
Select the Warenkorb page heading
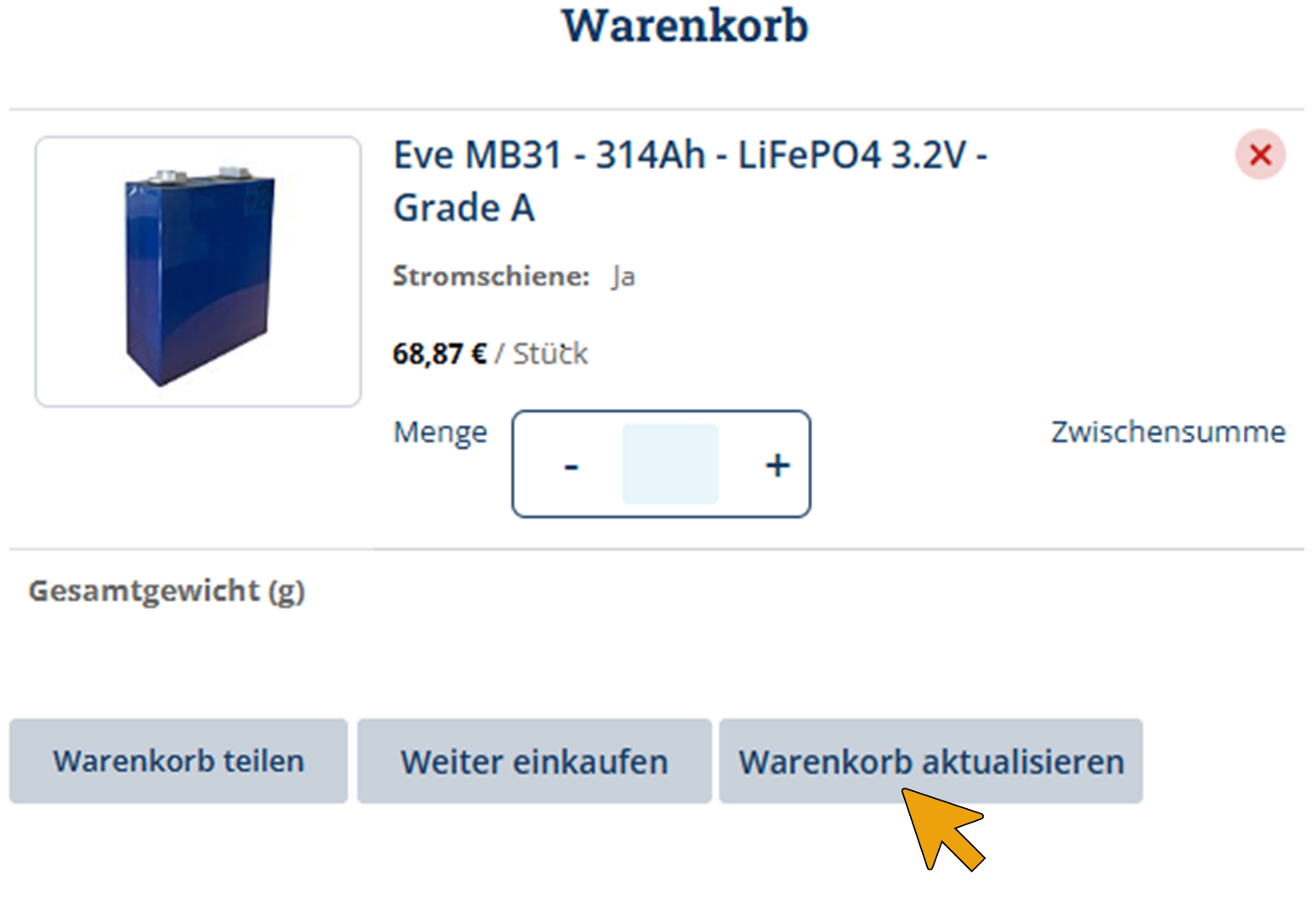[x=685, y=26]
